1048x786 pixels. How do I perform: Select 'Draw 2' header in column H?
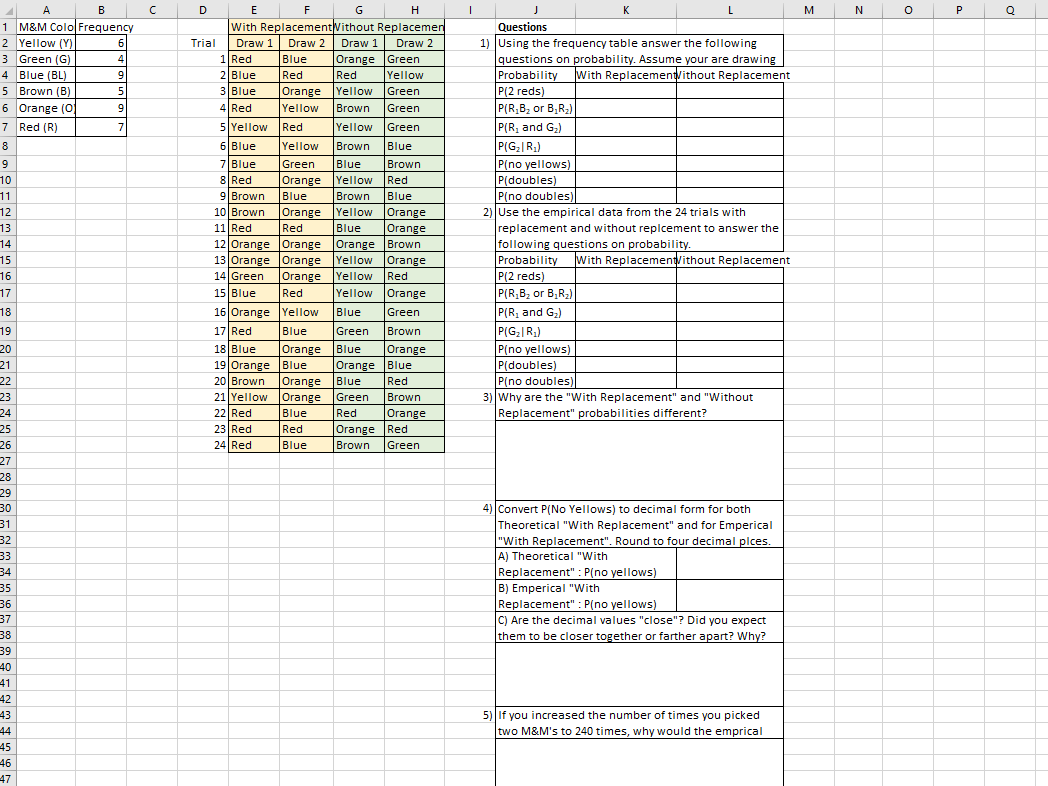tap(414, 43)
